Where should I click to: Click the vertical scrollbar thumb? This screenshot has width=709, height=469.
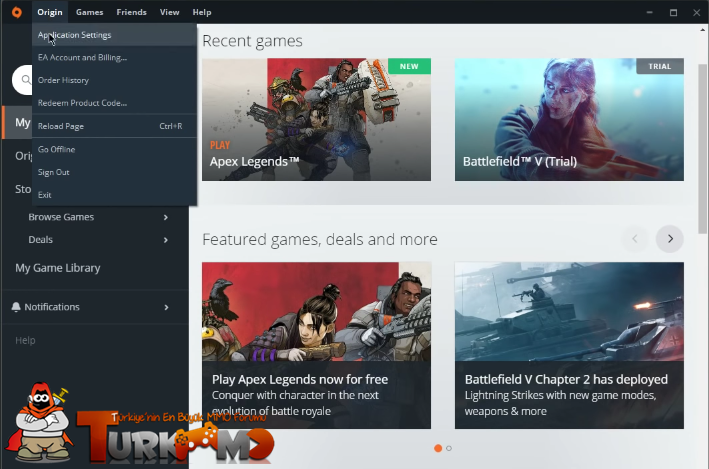(x=702, y=149)
